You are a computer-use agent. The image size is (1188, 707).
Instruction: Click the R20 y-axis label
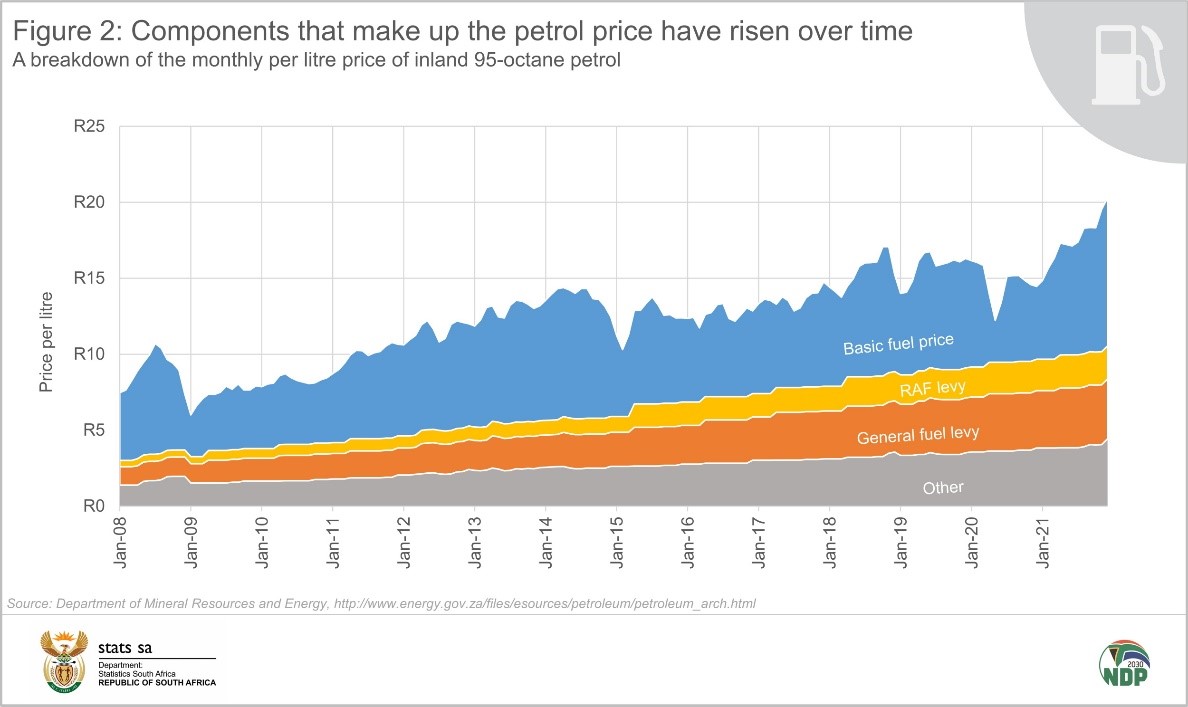[89, 203]
